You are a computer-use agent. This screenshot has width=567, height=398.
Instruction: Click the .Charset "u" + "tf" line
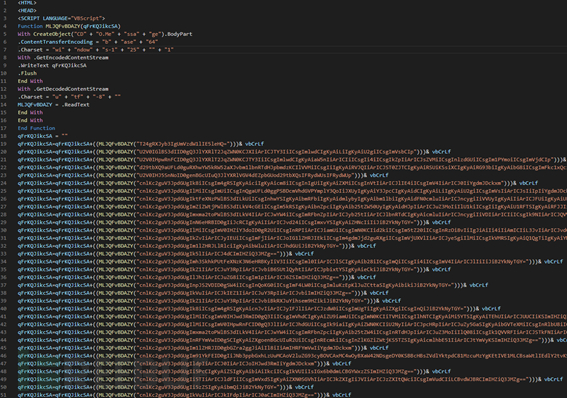(69, 97)
